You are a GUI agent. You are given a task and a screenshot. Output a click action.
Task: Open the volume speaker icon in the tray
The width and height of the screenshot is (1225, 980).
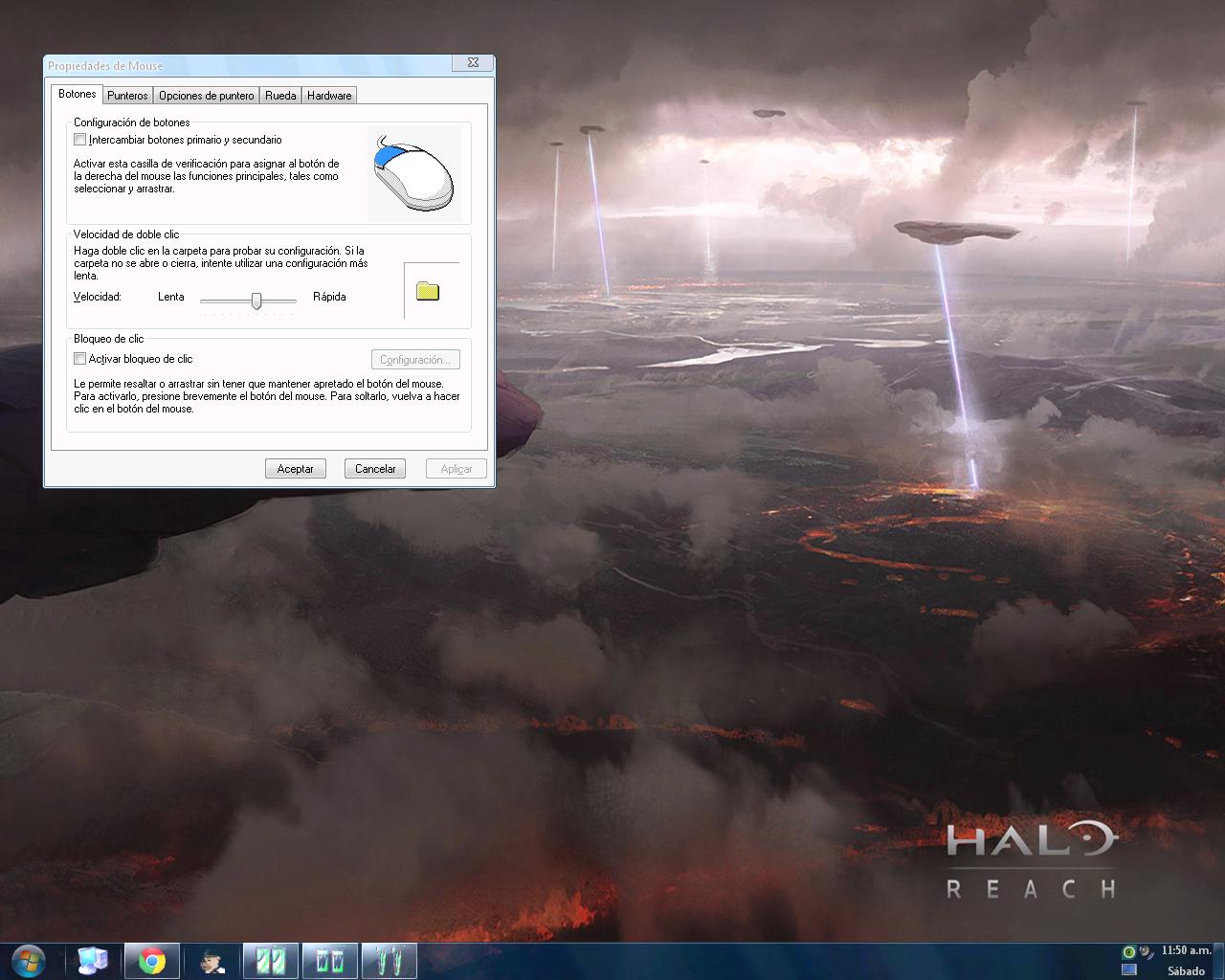pyautogui.click(x=1146, y=951)
